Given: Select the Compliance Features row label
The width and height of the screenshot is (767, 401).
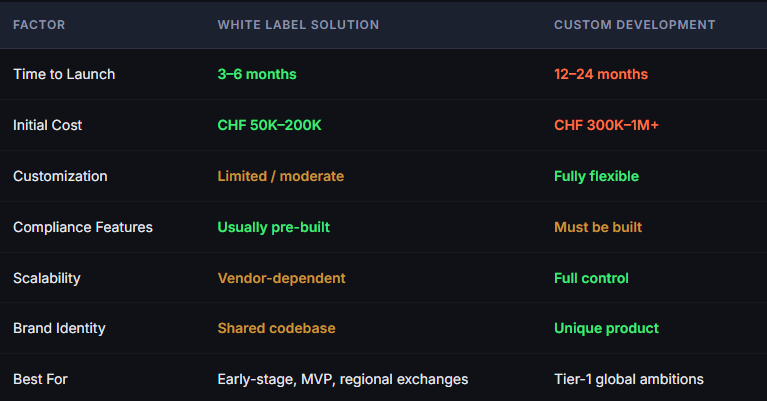Looking at the screenshot, I should [x=83, y=227].
